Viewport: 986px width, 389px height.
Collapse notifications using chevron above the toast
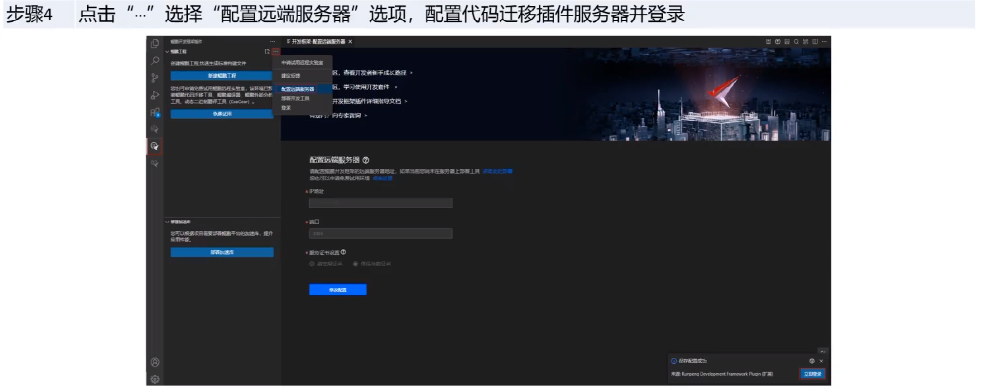[823, 350]
